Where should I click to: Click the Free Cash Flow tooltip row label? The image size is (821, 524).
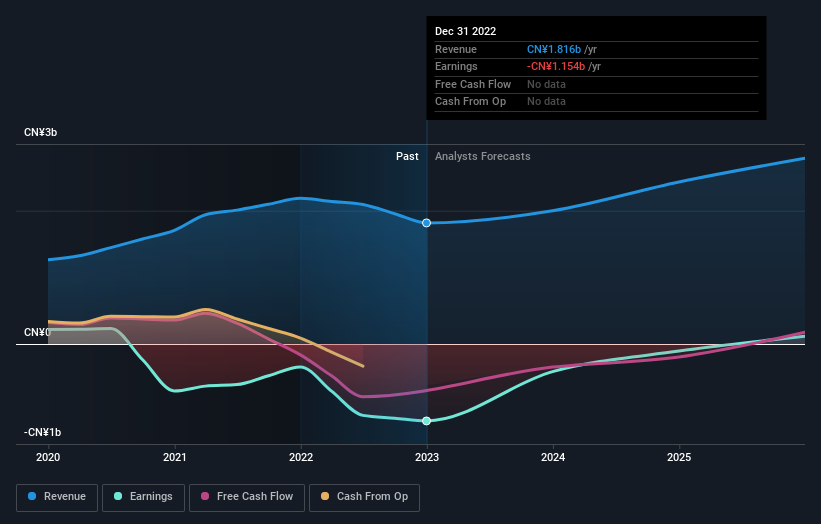(473, 84)
